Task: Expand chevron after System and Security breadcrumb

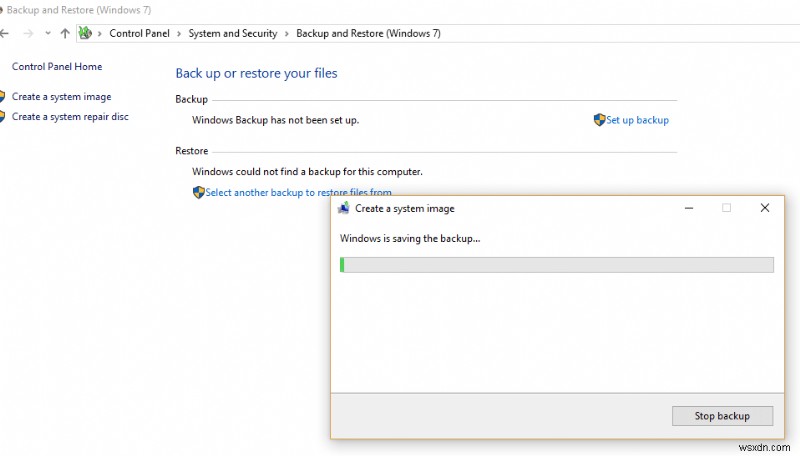Action: click(x=288, y=34)
